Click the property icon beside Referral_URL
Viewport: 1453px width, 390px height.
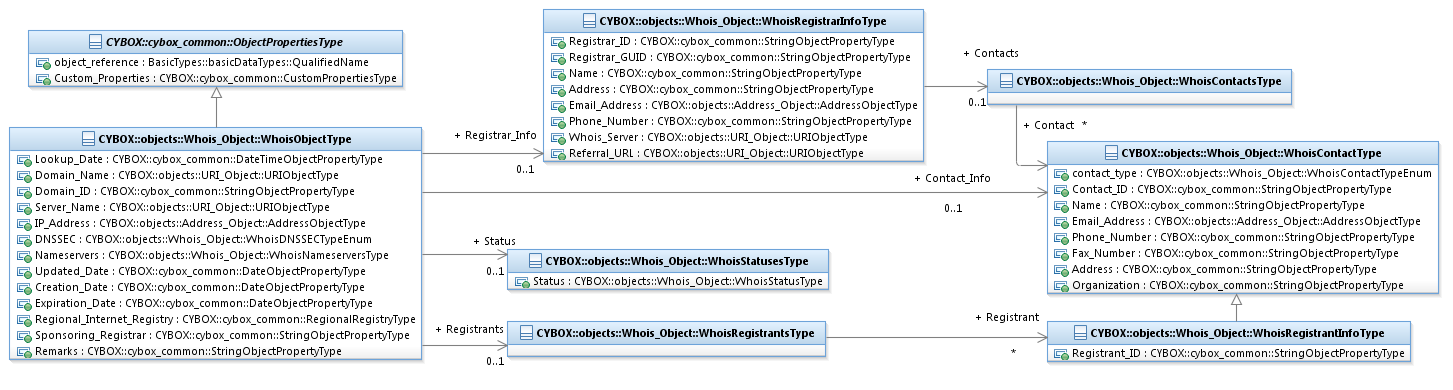click(x=559, y=153)
